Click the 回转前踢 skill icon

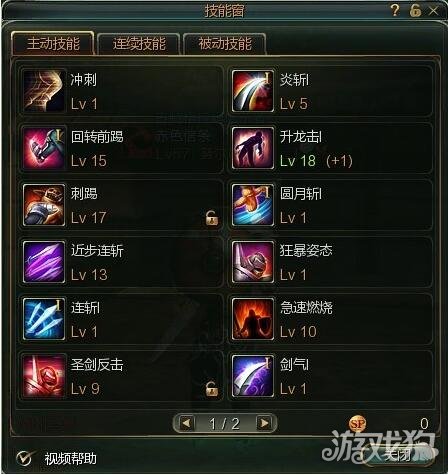click(x=44, y=148)
